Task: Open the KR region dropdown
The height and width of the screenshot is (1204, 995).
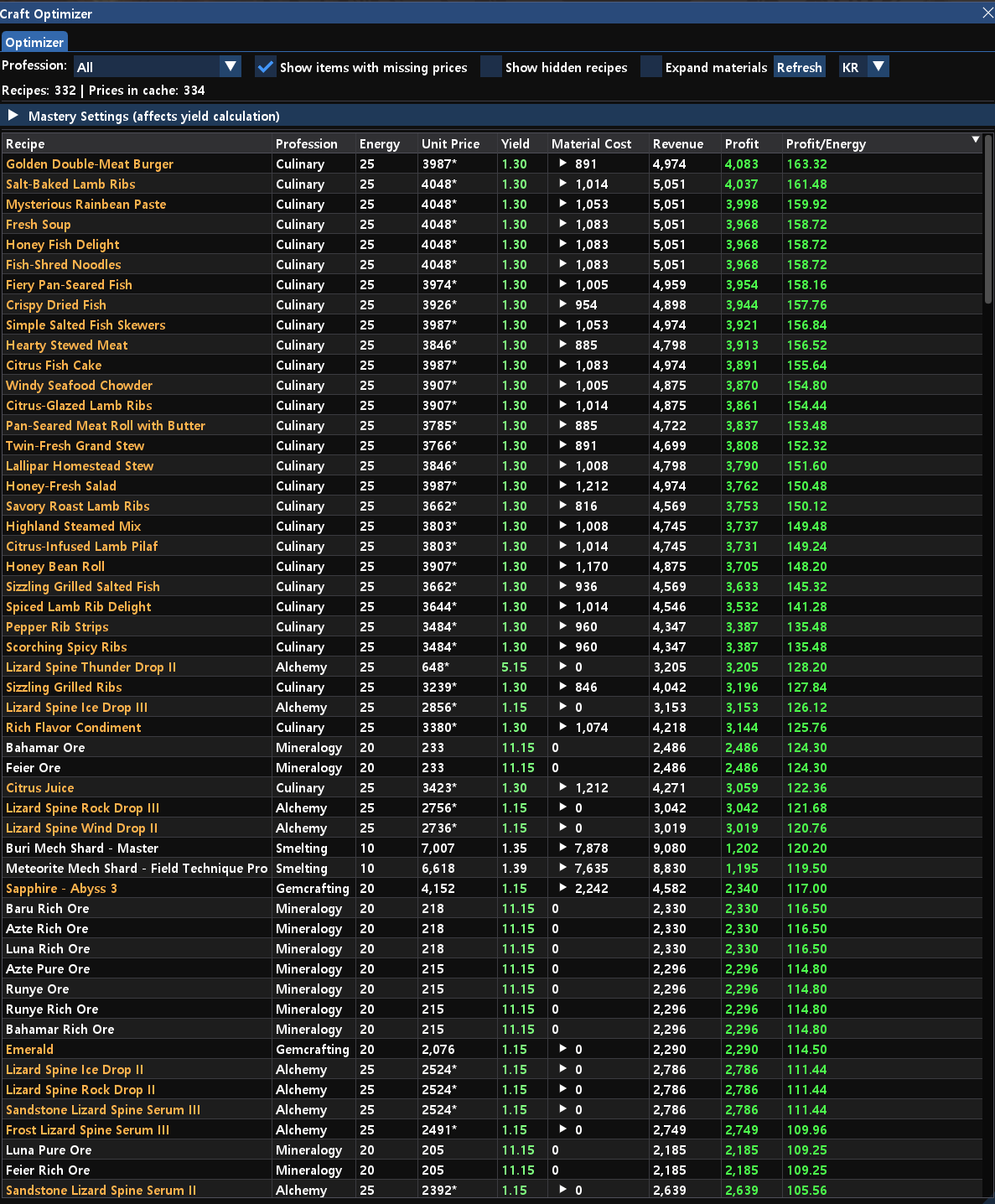Action: pyautogui.click(x=863, y=67)
